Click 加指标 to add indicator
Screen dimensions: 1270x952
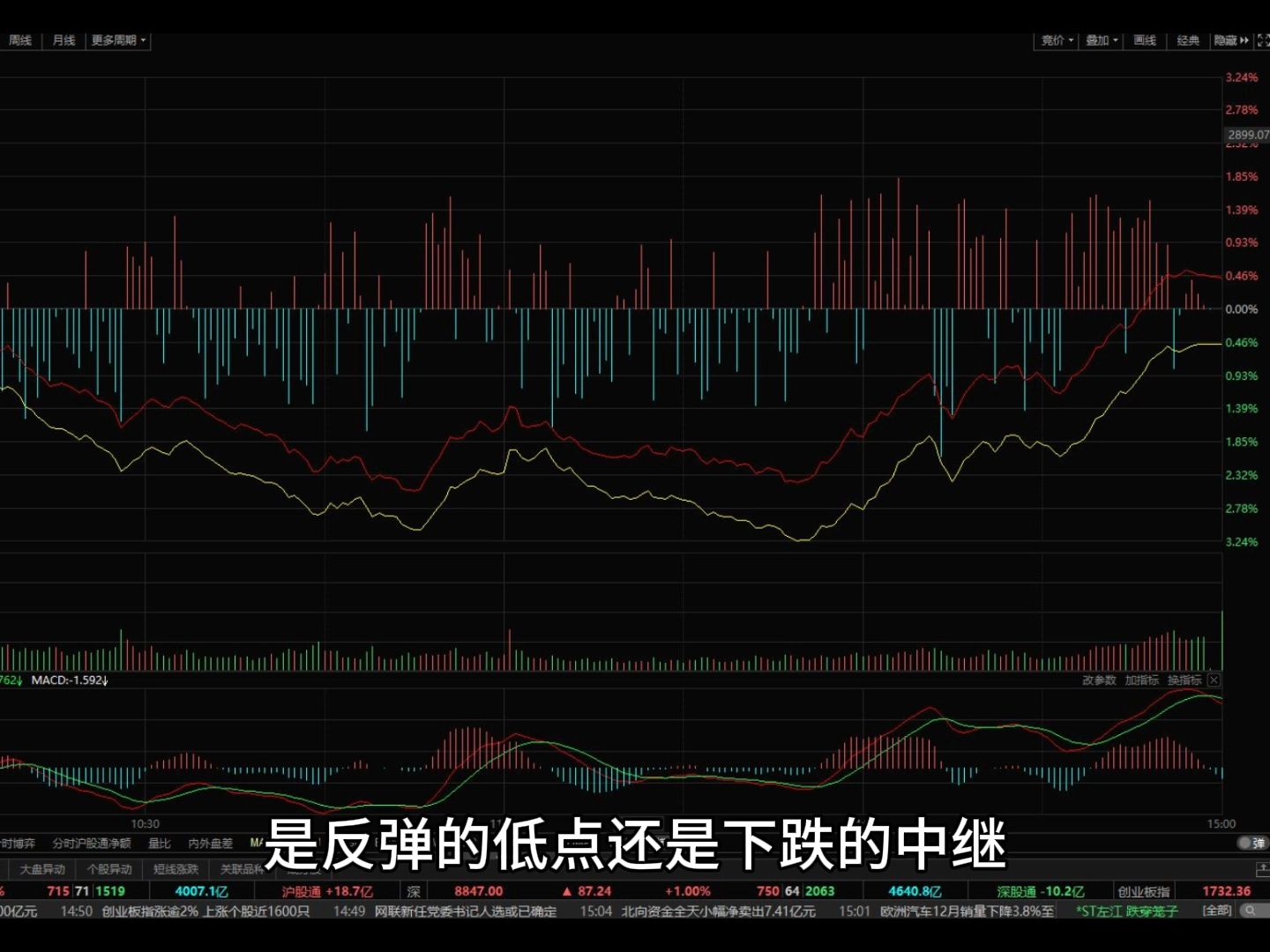[x=1141, y=680]
